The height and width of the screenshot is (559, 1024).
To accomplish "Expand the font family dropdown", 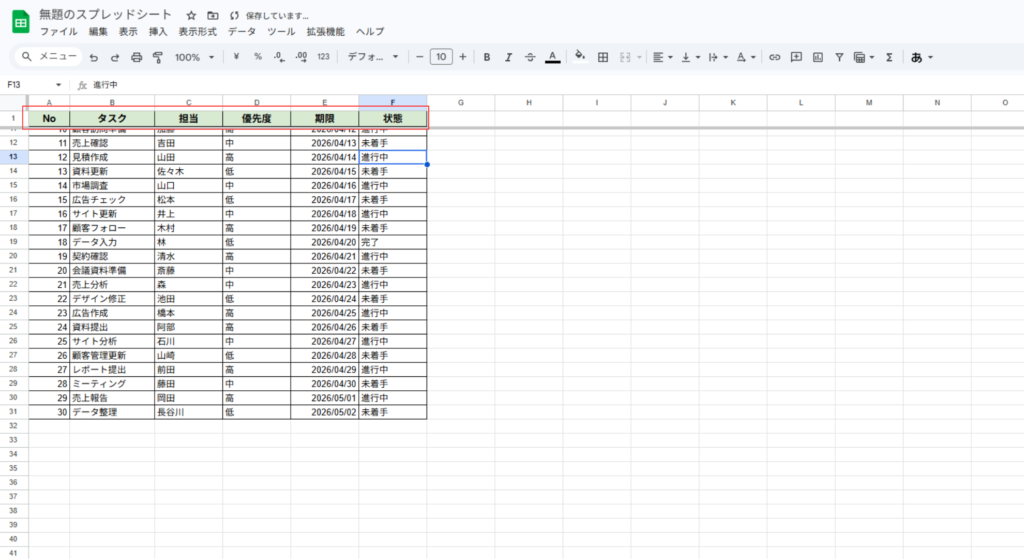I will 372,57.
